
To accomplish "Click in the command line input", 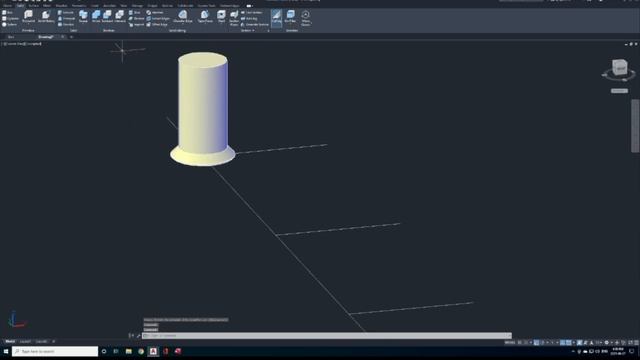I will [x=327, y=336].
